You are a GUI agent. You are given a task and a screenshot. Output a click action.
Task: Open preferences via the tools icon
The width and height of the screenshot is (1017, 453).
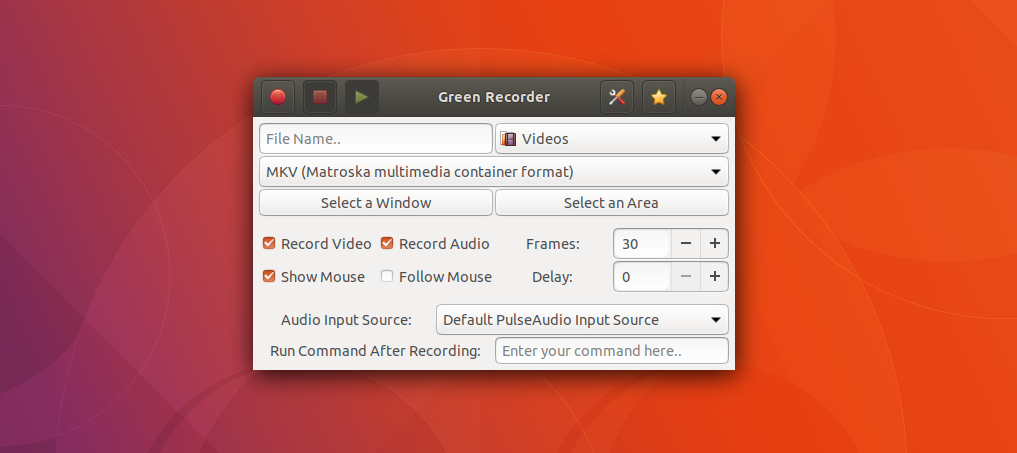coord(617,97)
